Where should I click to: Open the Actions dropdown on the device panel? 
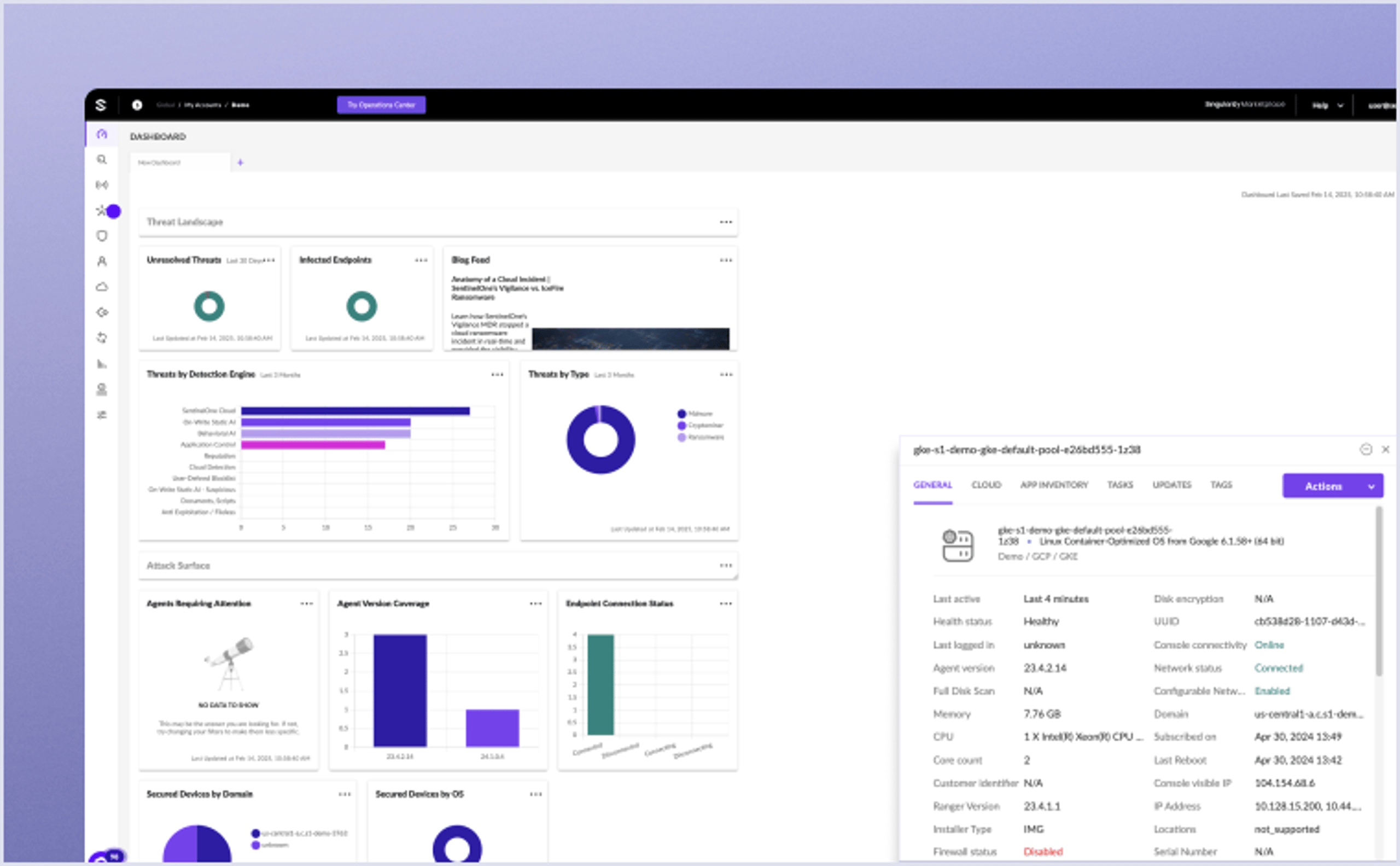coord(1332,486)
